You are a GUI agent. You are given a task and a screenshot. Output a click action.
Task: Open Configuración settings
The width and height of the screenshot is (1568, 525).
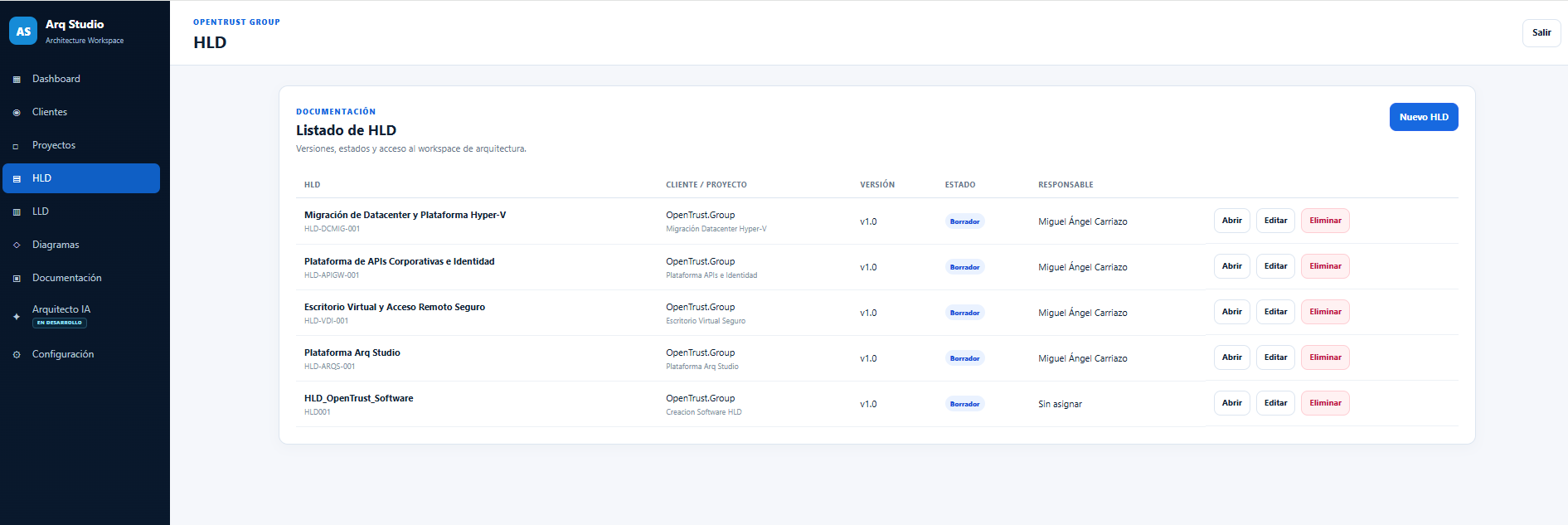click(81, 354)
